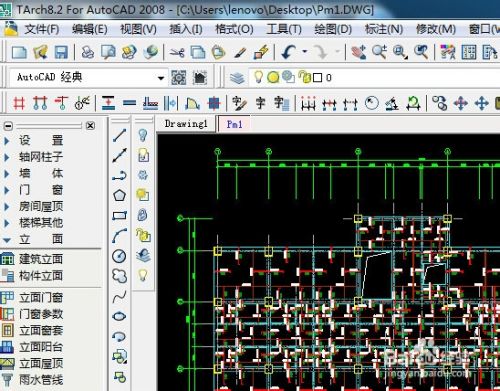500x391 pixels.
Task: Click the Save disk icon
Action: coord(61,52)
